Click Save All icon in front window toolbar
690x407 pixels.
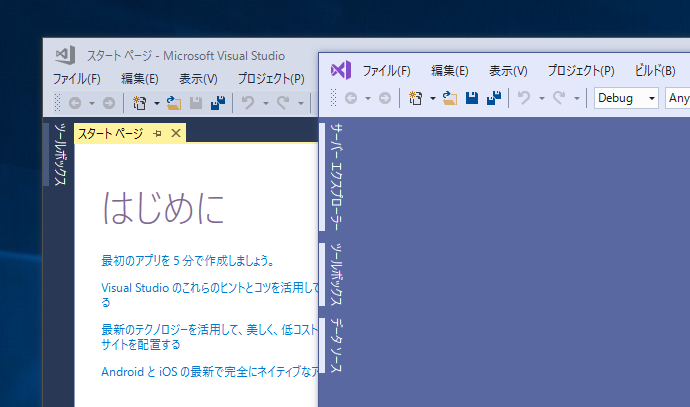(x=494, y=98)
